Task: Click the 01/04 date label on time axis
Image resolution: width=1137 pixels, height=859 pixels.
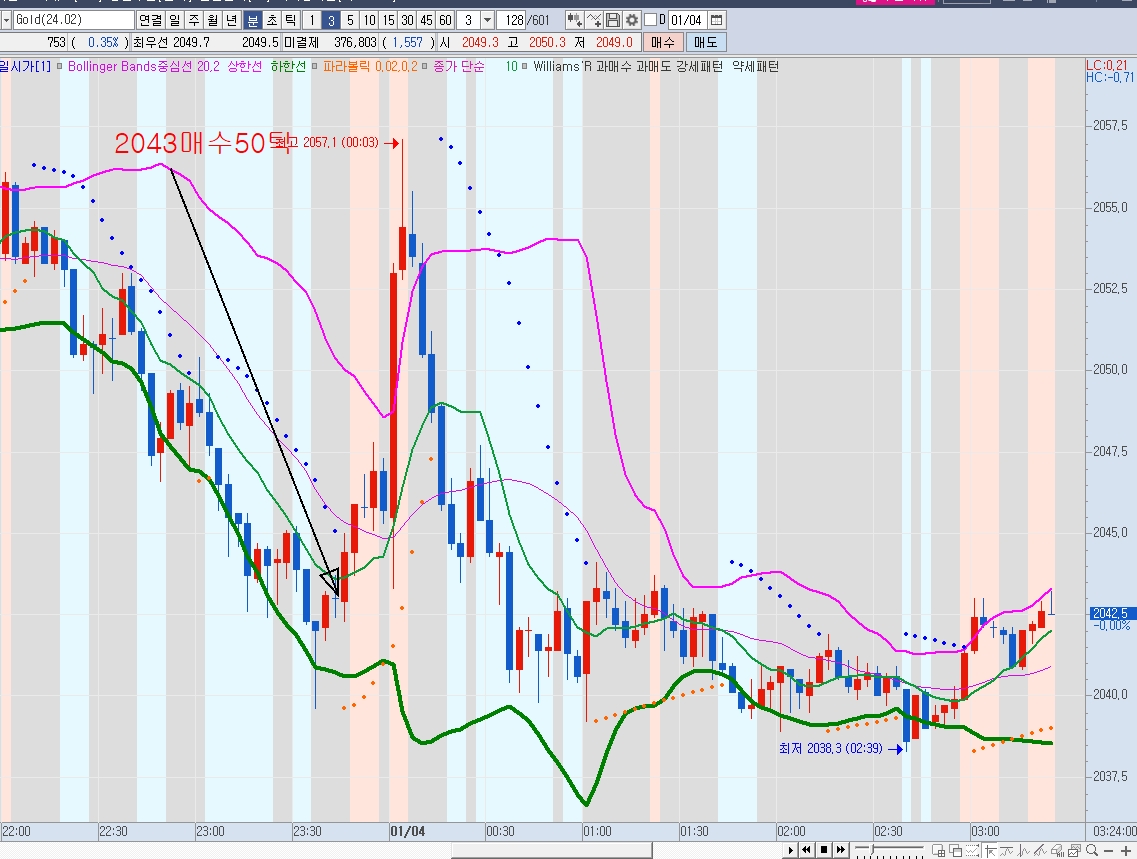Action: pyautogui.click(x=408, y=831)
